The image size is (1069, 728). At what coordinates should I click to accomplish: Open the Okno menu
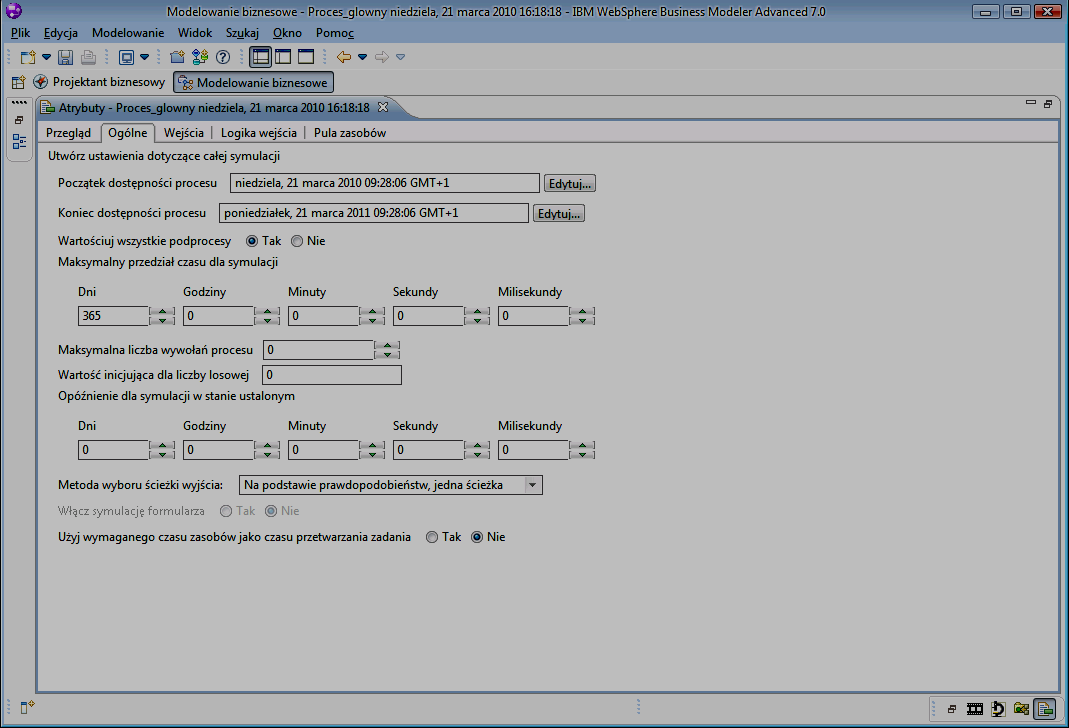tap(287, 33)
